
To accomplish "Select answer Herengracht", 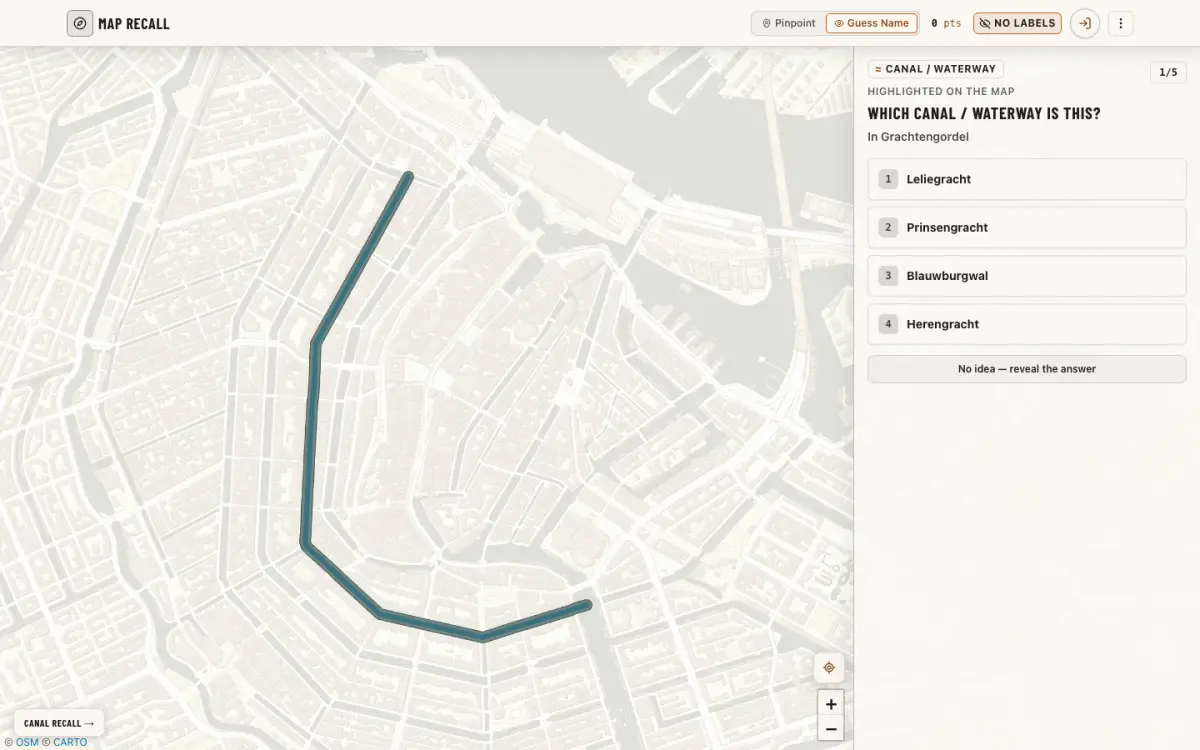I will click(1027, 324).
